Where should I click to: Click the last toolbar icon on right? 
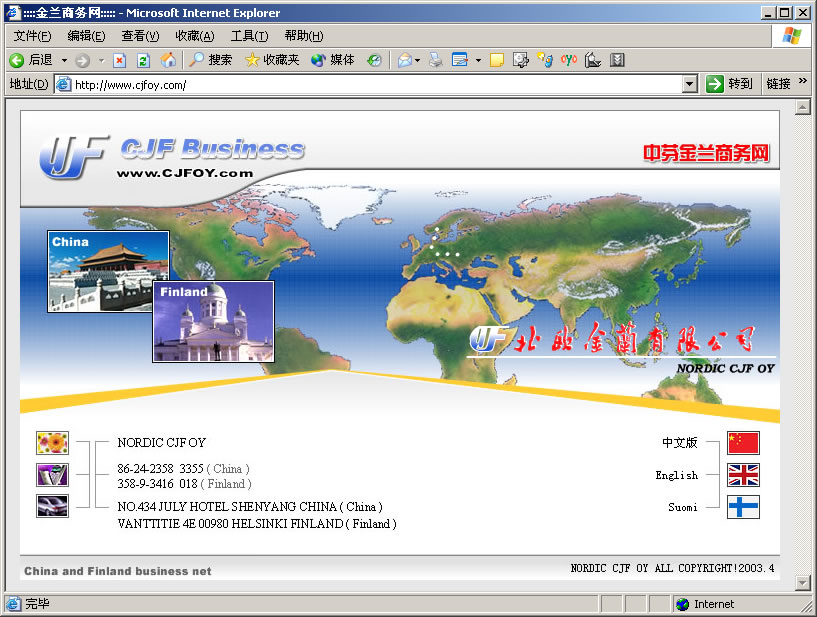tap(617, 60)
